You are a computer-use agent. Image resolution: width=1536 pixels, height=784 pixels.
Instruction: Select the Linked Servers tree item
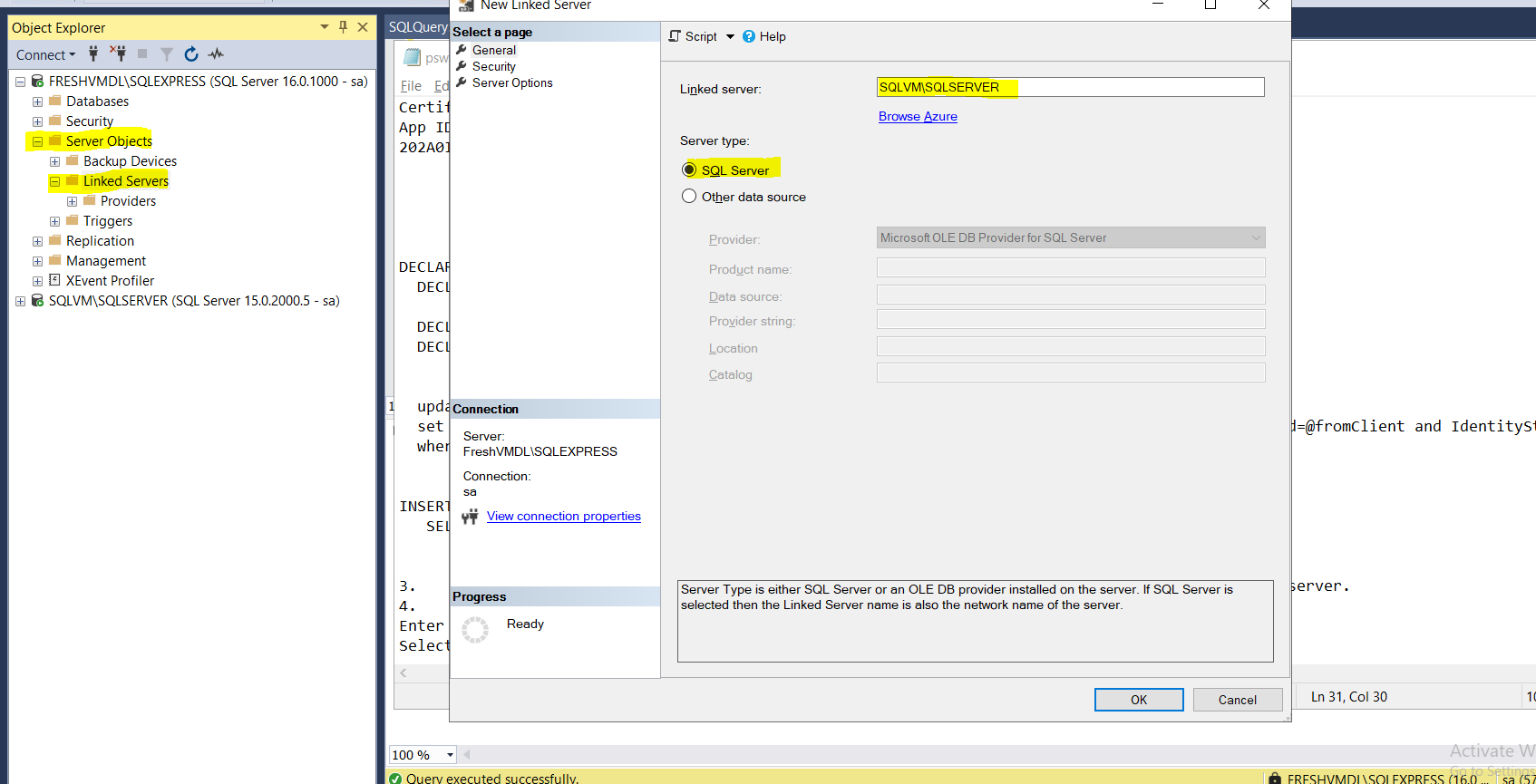point(126,181)
